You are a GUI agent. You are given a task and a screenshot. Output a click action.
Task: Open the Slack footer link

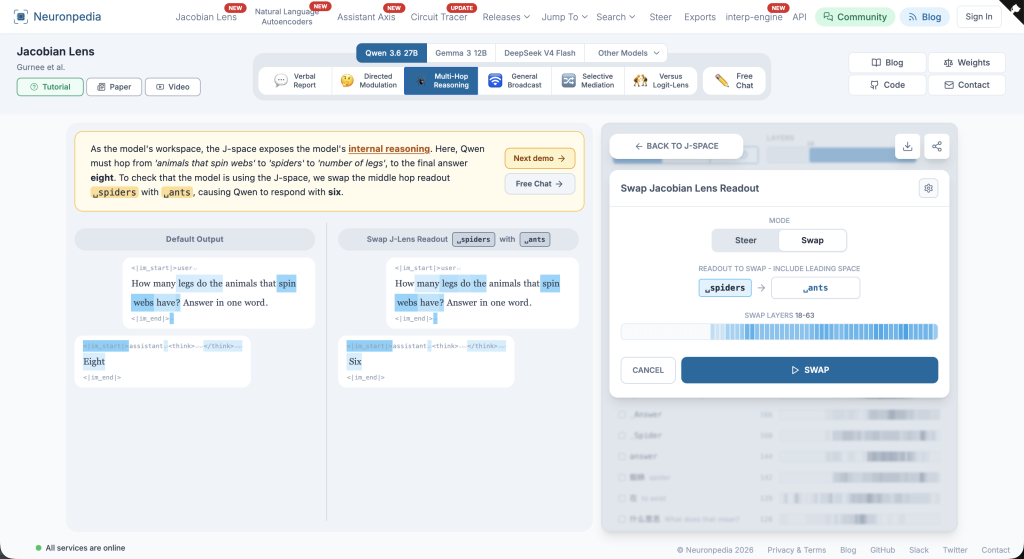[x=919, y=550]
